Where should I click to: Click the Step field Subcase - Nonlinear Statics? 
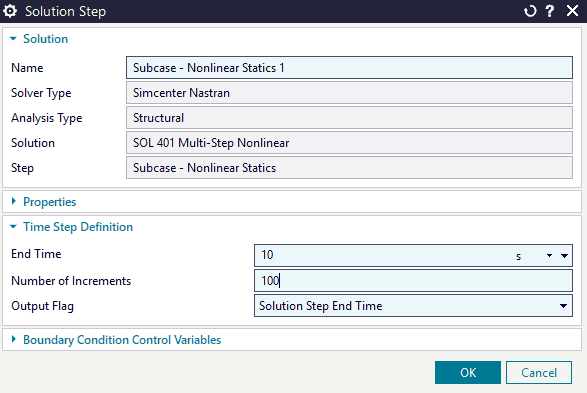point(349,168)
